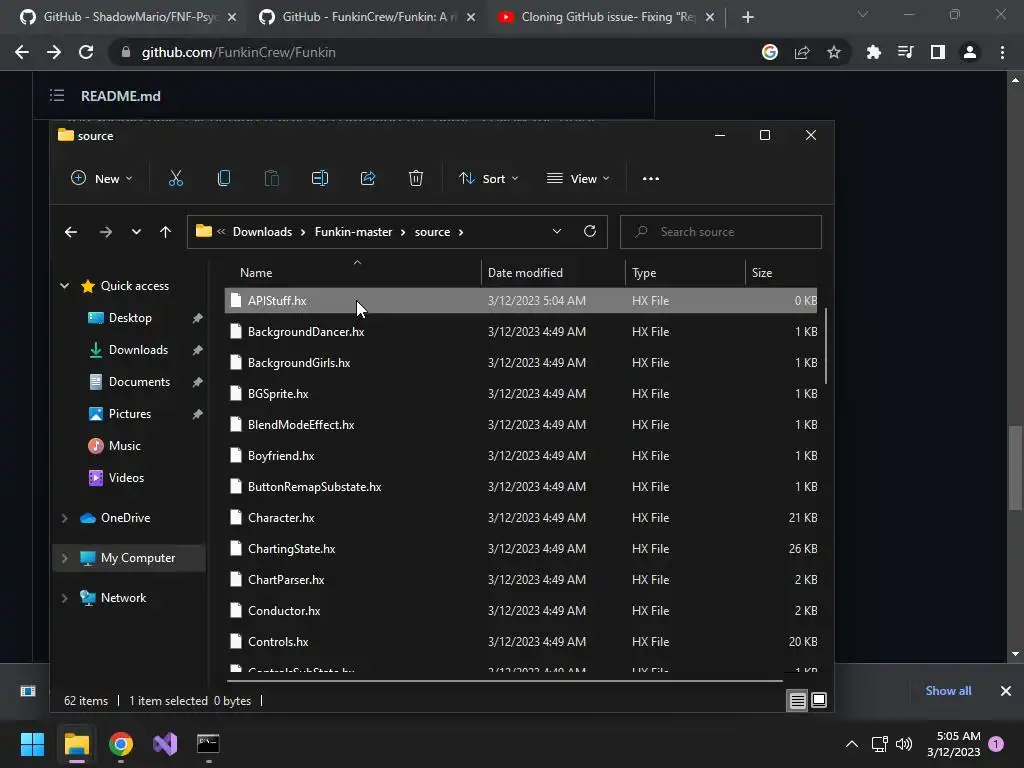Open the Sort dropdown
Image resolution: width=1024 pixels, height=768 pixels.
(x=488, y=178)
